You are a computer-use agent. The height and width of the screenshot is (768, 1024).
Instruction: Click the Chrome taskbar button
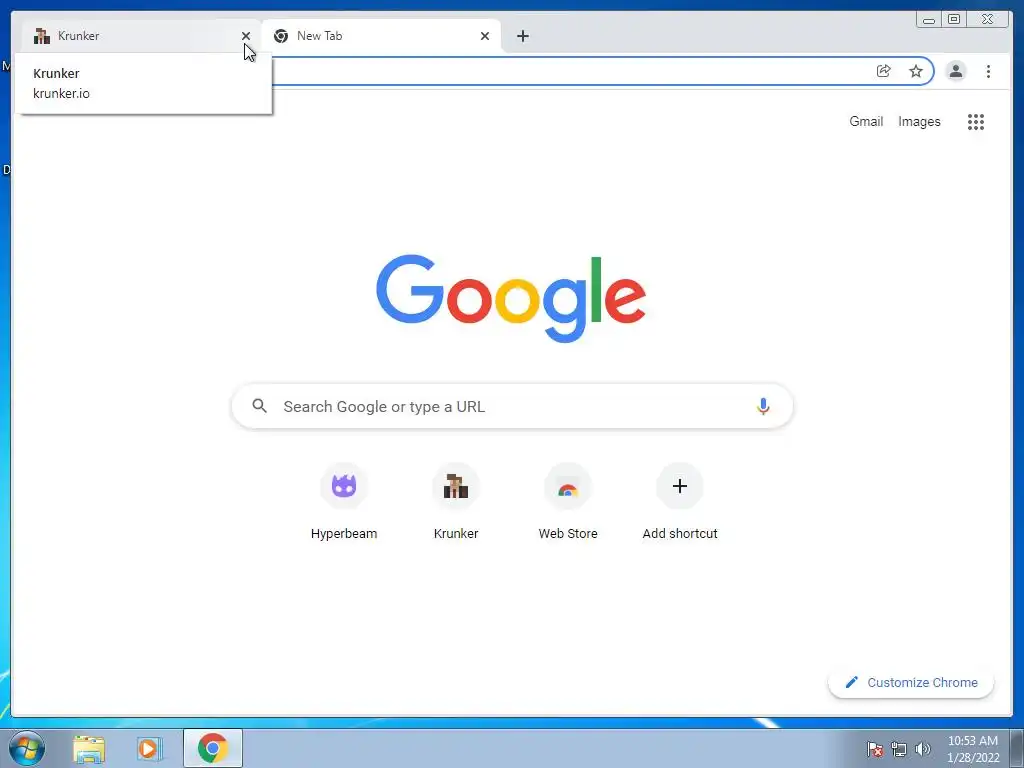(213, 748)
